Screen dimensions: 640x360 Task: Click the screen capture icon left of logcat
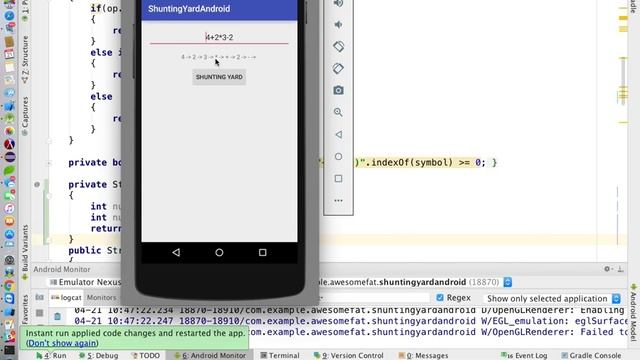[39, 297]
